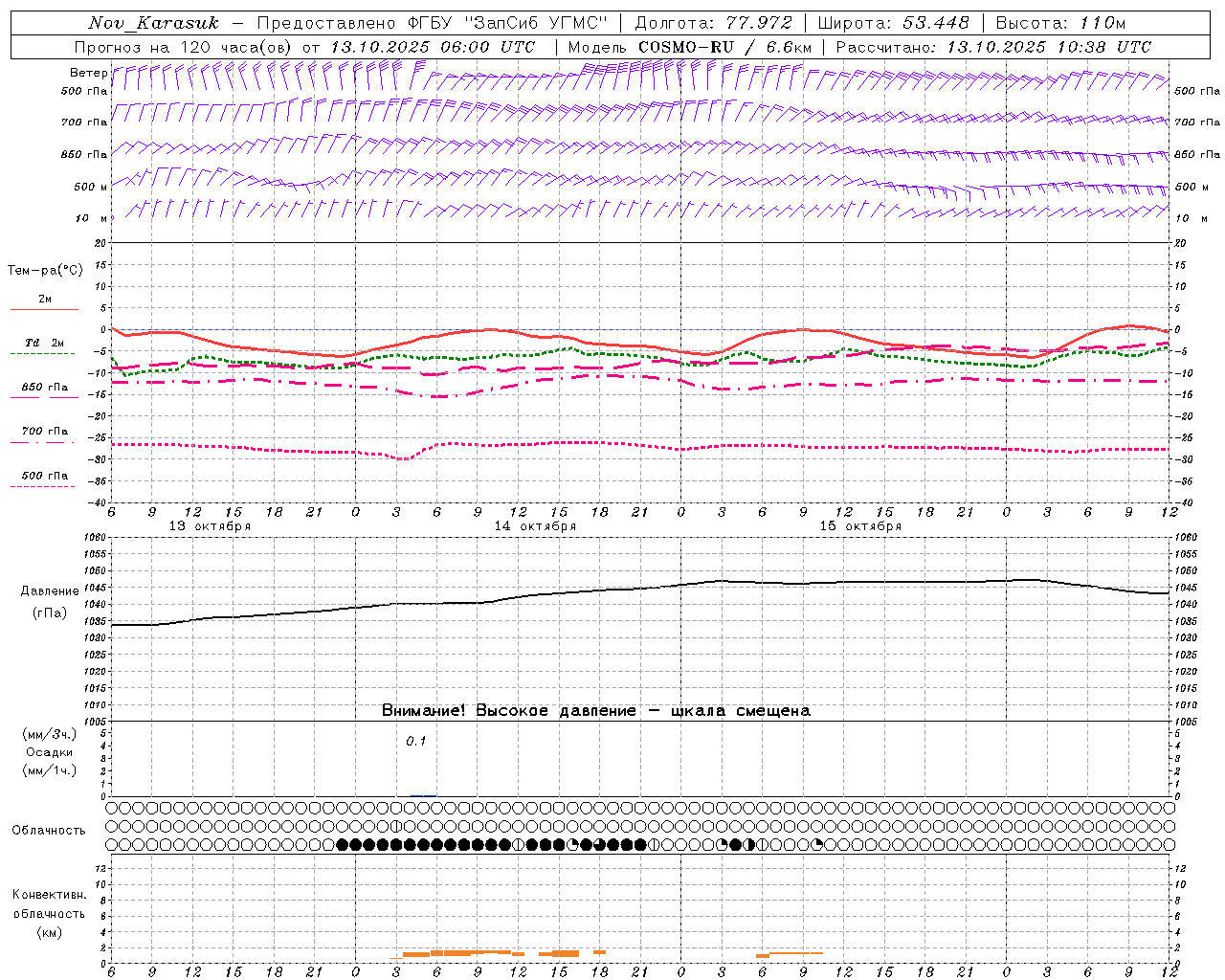Select the Td 2м legend label
The image size is (1225, 980).
[45, 343]
